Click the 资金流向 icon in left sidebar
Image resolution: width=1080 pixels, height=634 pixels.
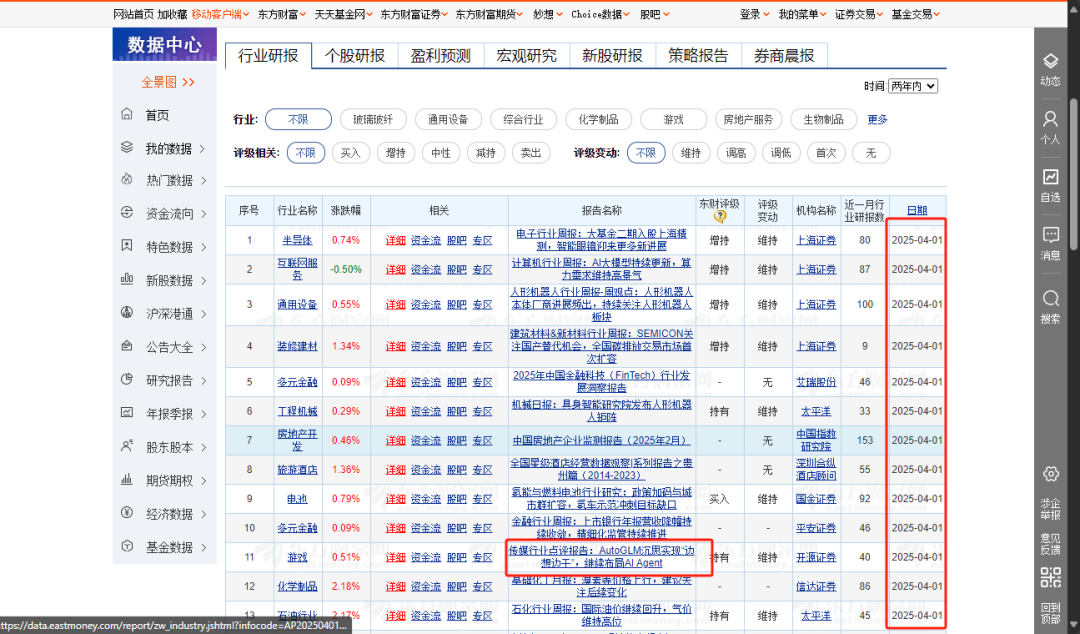[x=127, y=213]
